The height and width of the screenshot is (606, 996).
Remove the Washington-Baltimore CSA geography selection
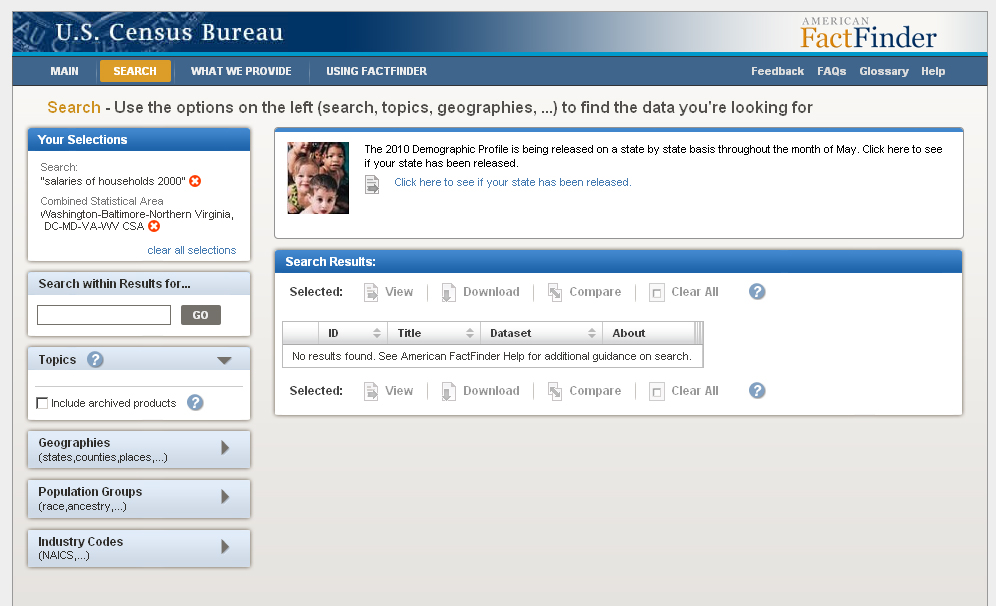pos(154,226)
